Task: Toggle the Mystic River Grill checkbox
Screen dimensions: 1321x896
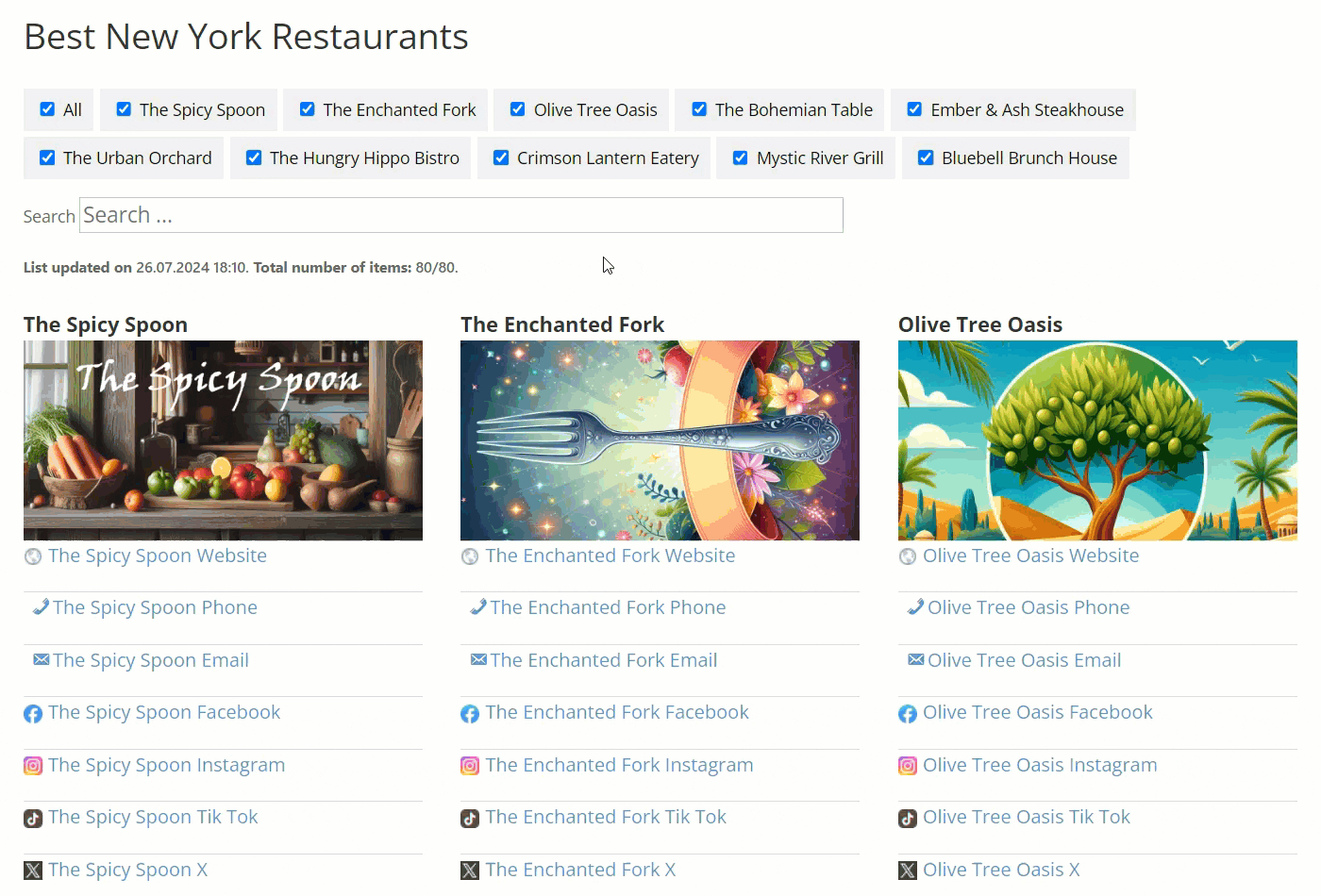Action: click(x=741, y=158)
